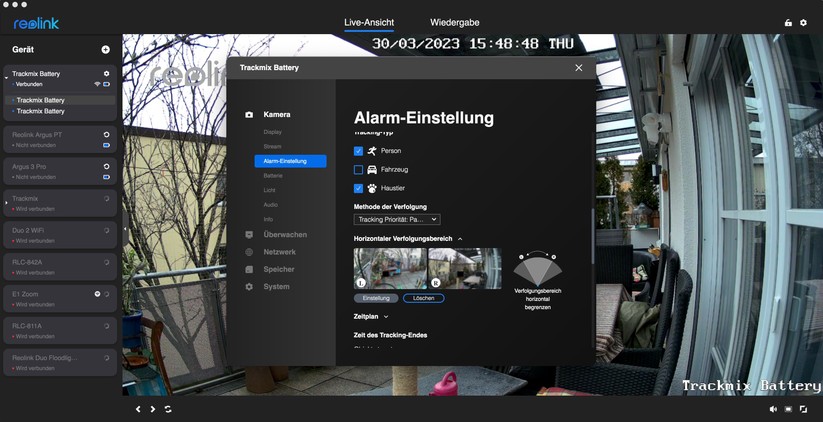The width and height of the screenshot is (823, 422).
Task: Switch to the Live-Ansicht tab
Action: point(369,23)
